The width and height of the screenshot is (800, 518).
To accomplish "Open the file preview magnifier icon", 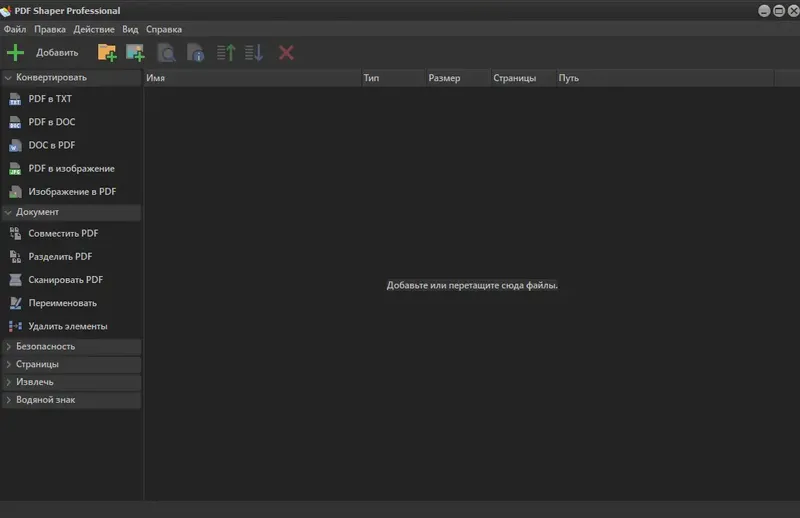I will [166, 53].
